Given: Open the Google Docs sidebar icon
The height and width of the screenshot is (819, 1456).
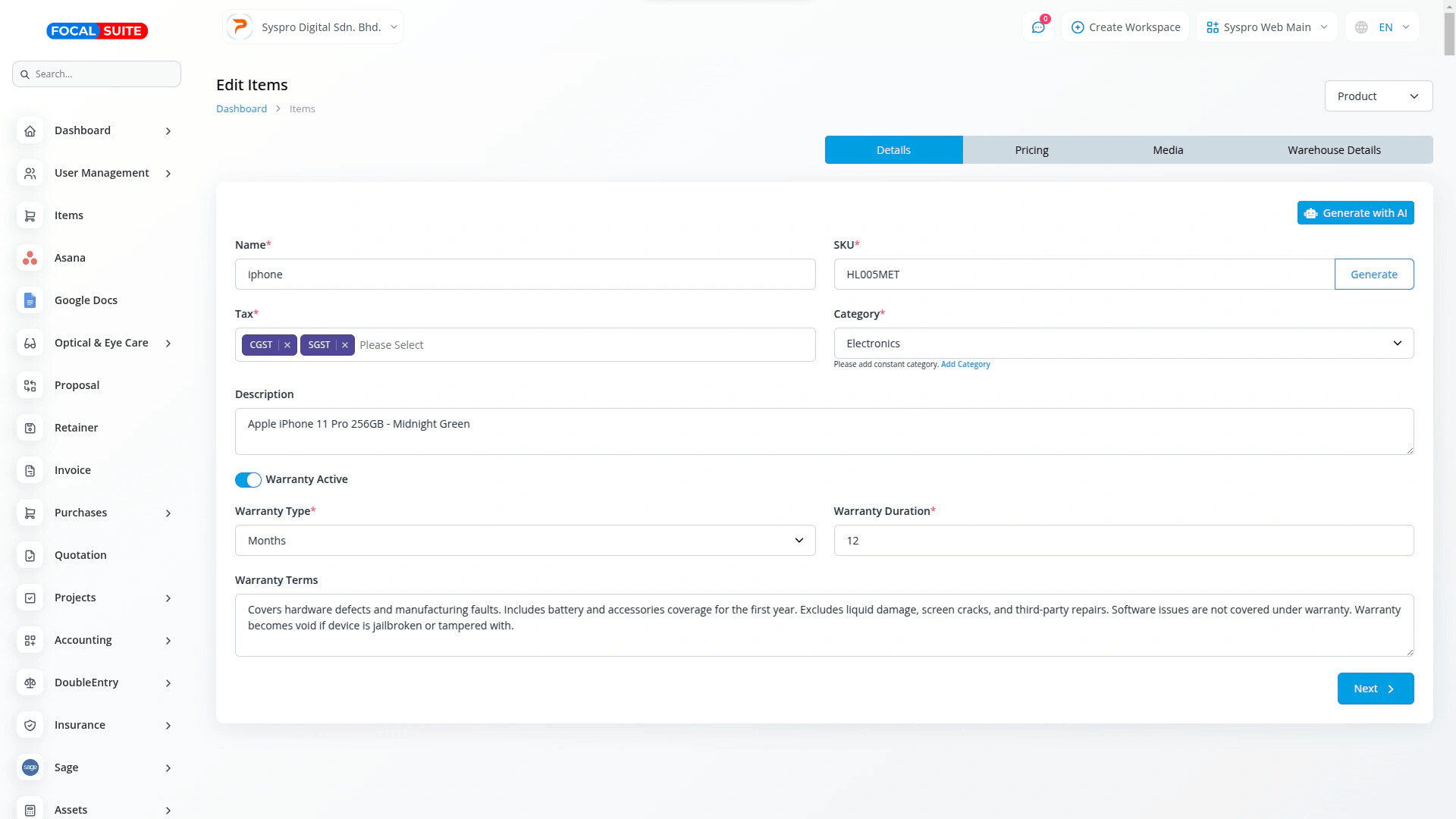Looking at the screenshot, I should point(30,300).
